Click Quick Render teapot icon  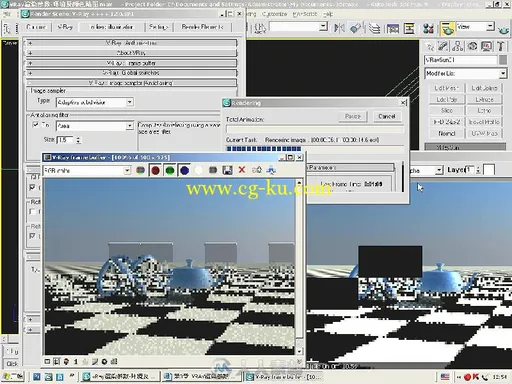(504, 30)
